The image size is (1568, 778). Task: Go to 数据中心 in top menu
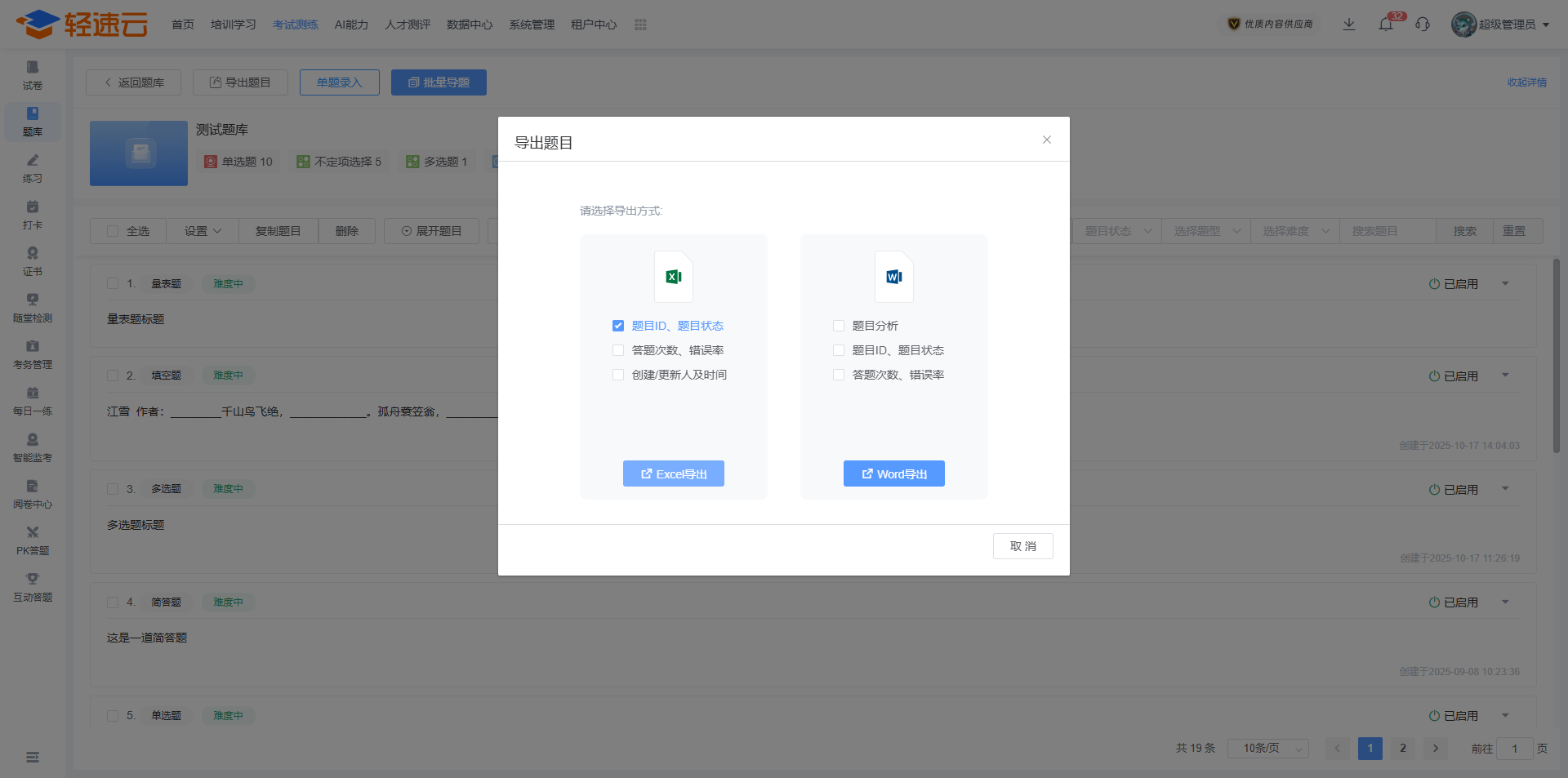(x=470, y=24)
